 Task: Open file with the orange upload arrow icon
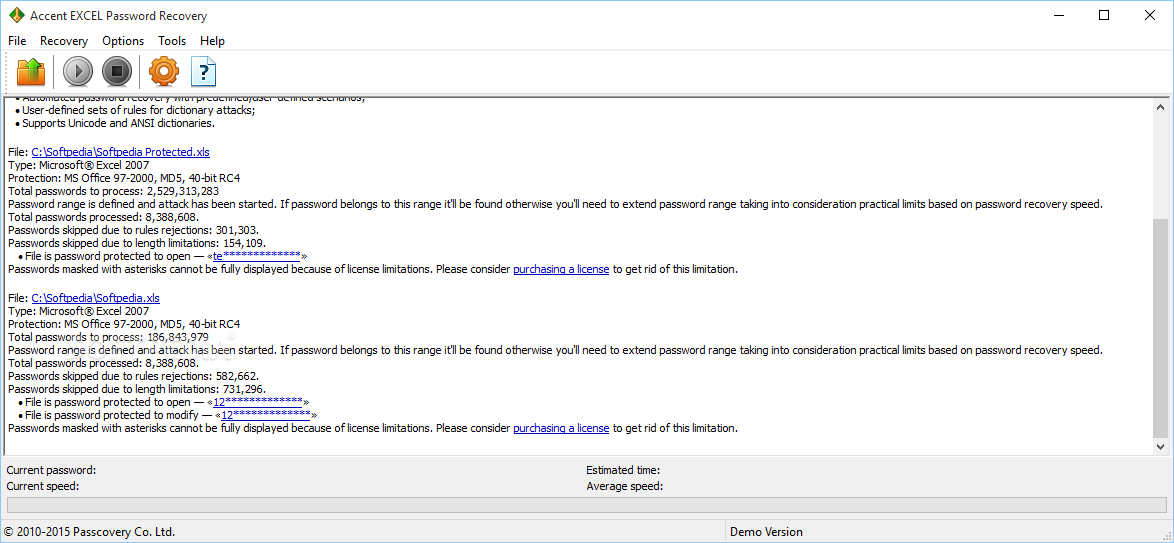31,72
